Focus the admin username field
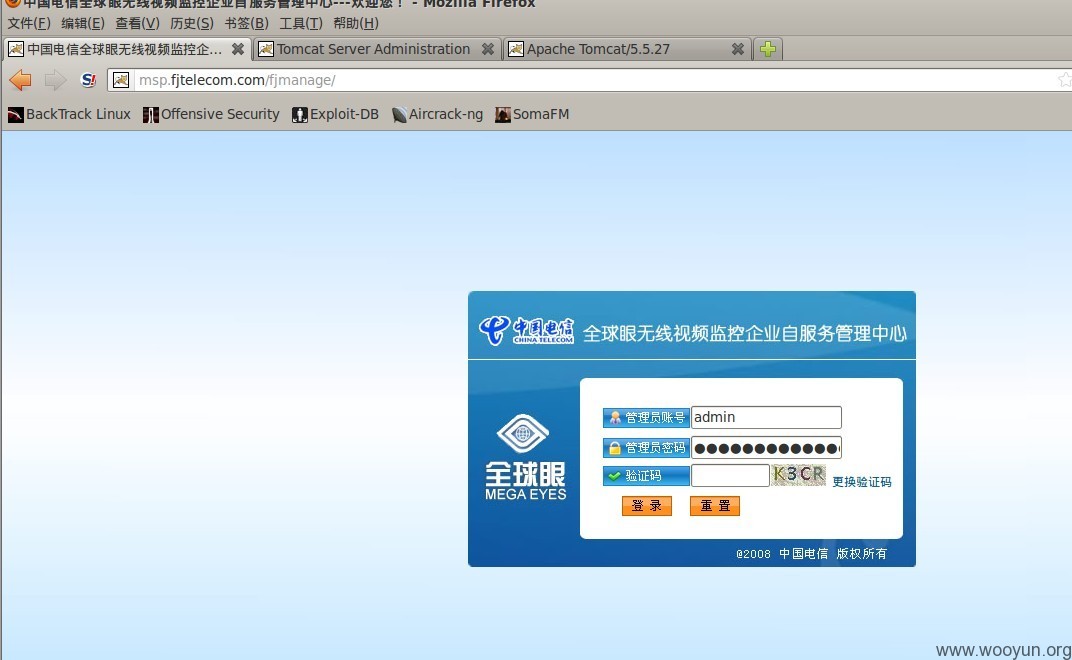The image size is (1072, 660). click(766, 417)
